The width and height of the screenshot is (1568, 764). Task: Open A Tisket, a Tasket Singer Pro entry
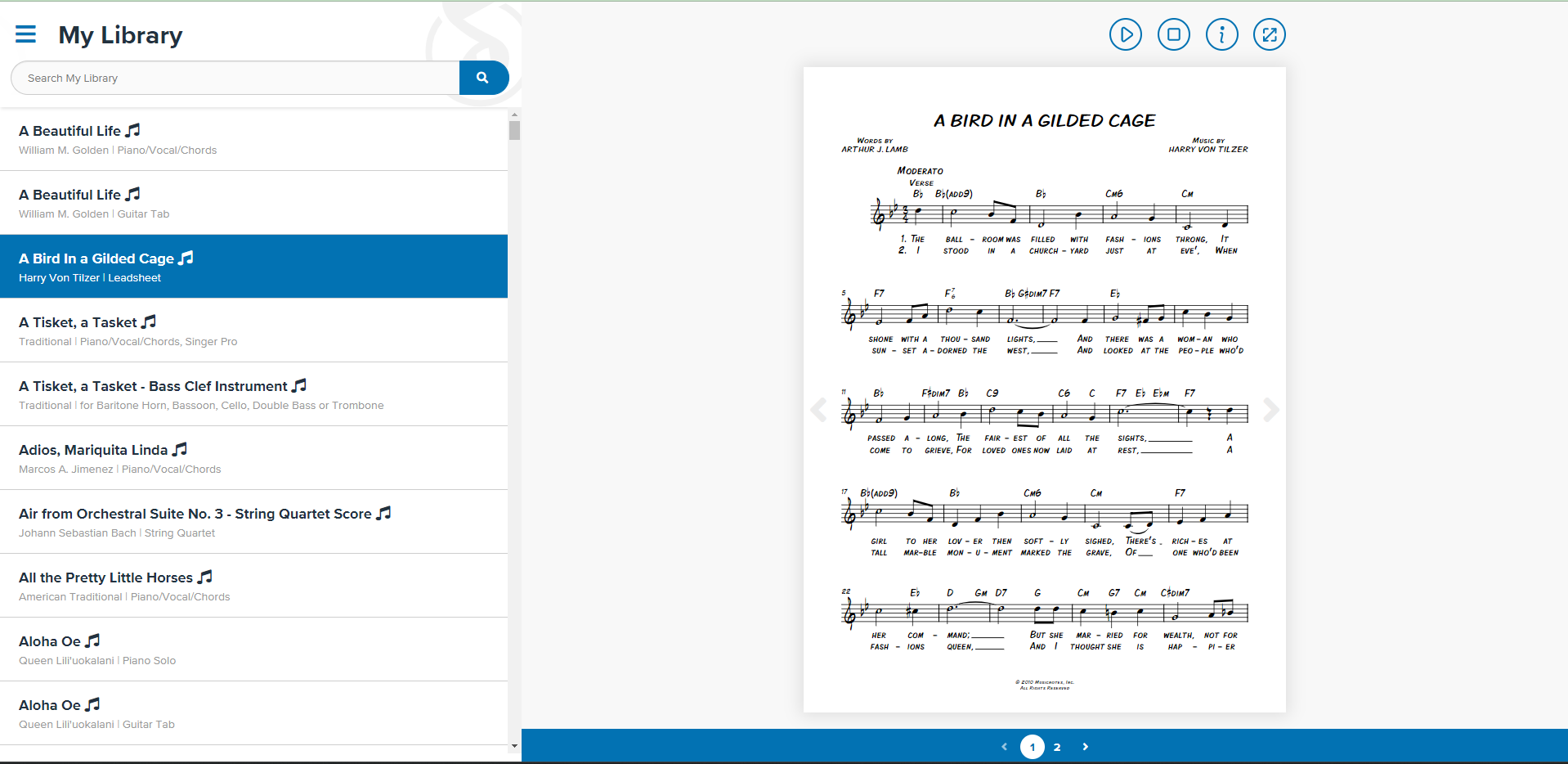(x=253, y=330)
